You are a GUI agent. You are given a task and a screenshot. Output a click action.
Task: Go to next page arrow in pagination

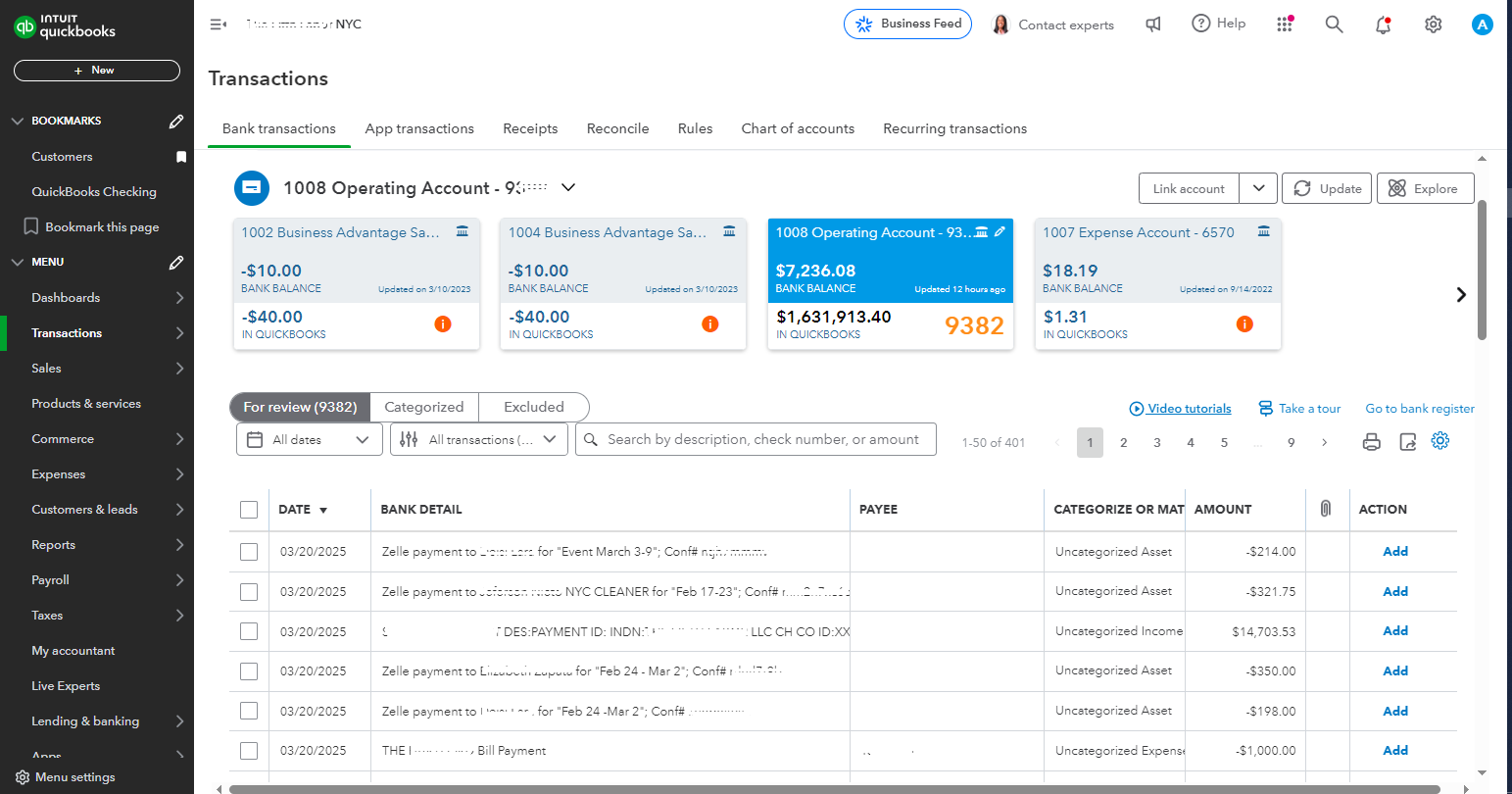click(x=1325, y=443)
